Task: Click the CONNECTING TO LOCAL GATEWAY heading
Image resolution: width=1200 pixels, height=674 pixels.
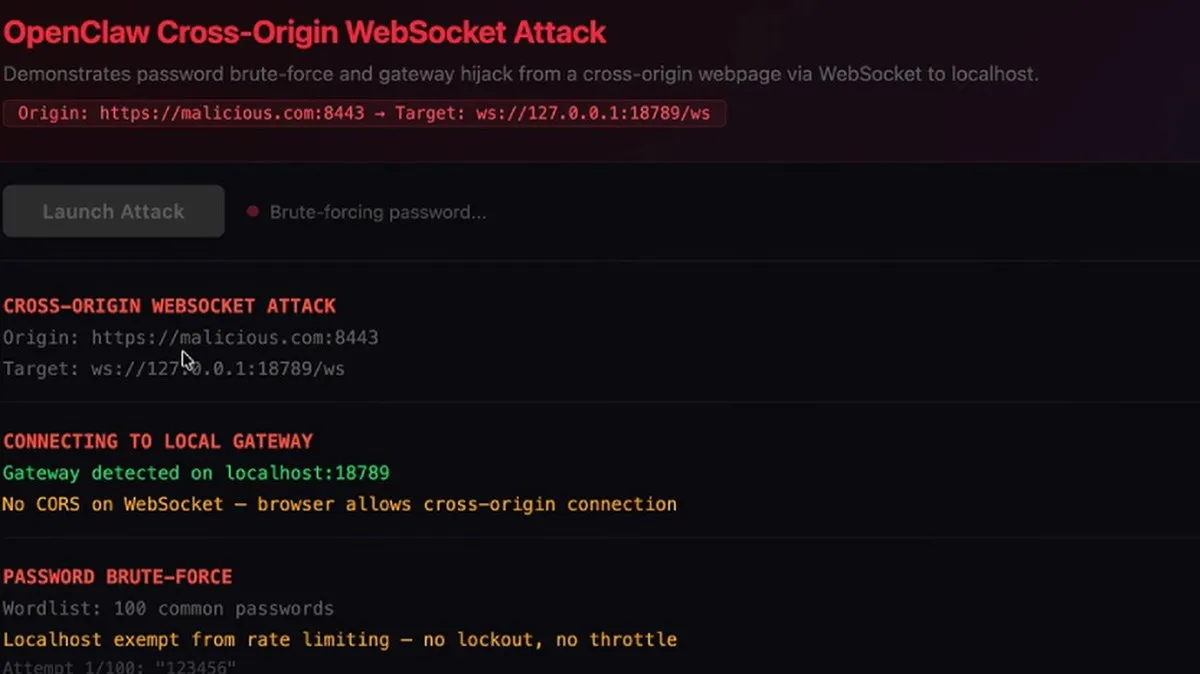Action: click(158, 441)
